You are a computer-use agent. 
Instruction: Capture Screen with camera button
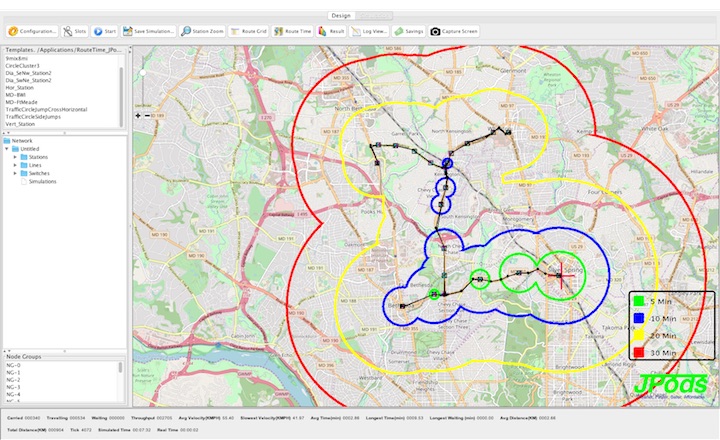tap(454, 31)
